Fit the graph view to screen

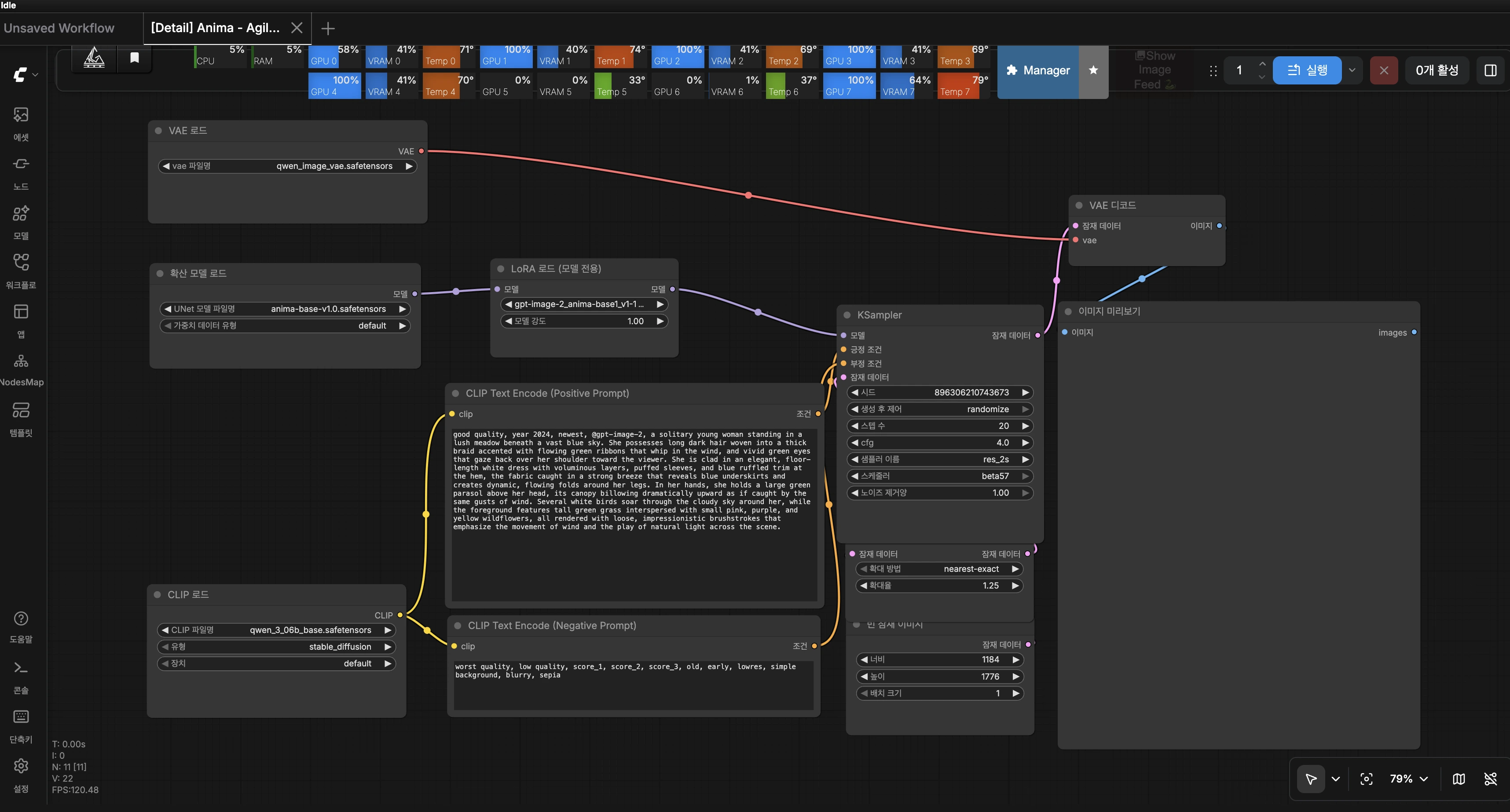tap(1367, 779)
